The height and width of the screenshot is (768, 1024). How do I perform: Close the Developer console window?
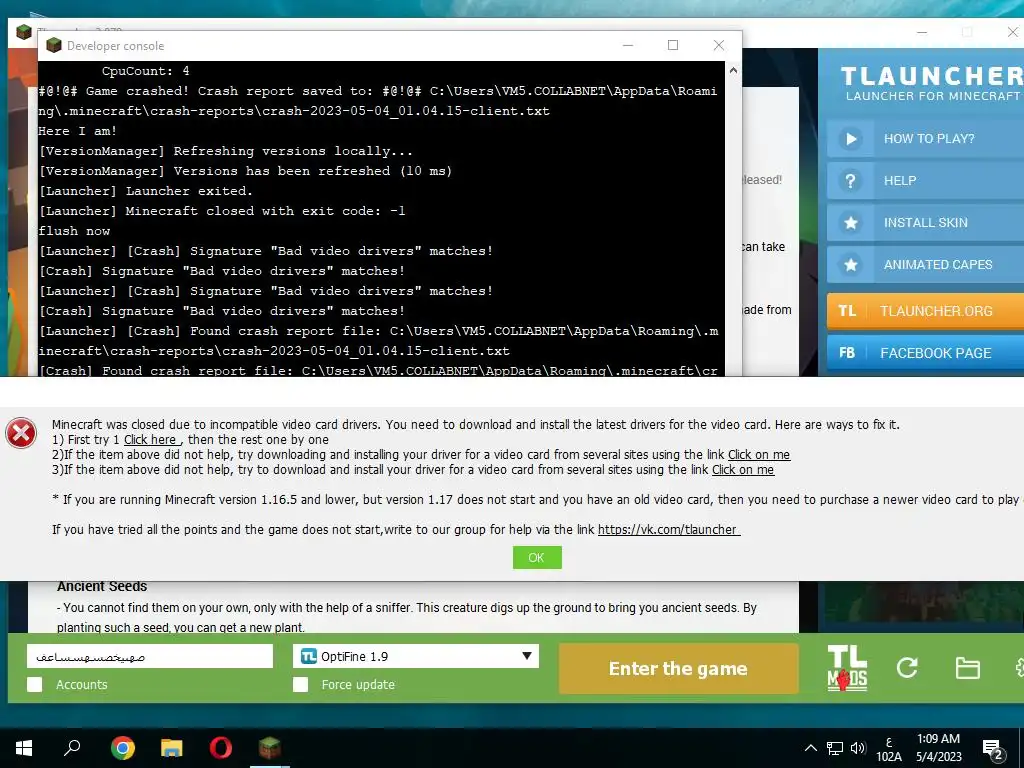point(718,45)
